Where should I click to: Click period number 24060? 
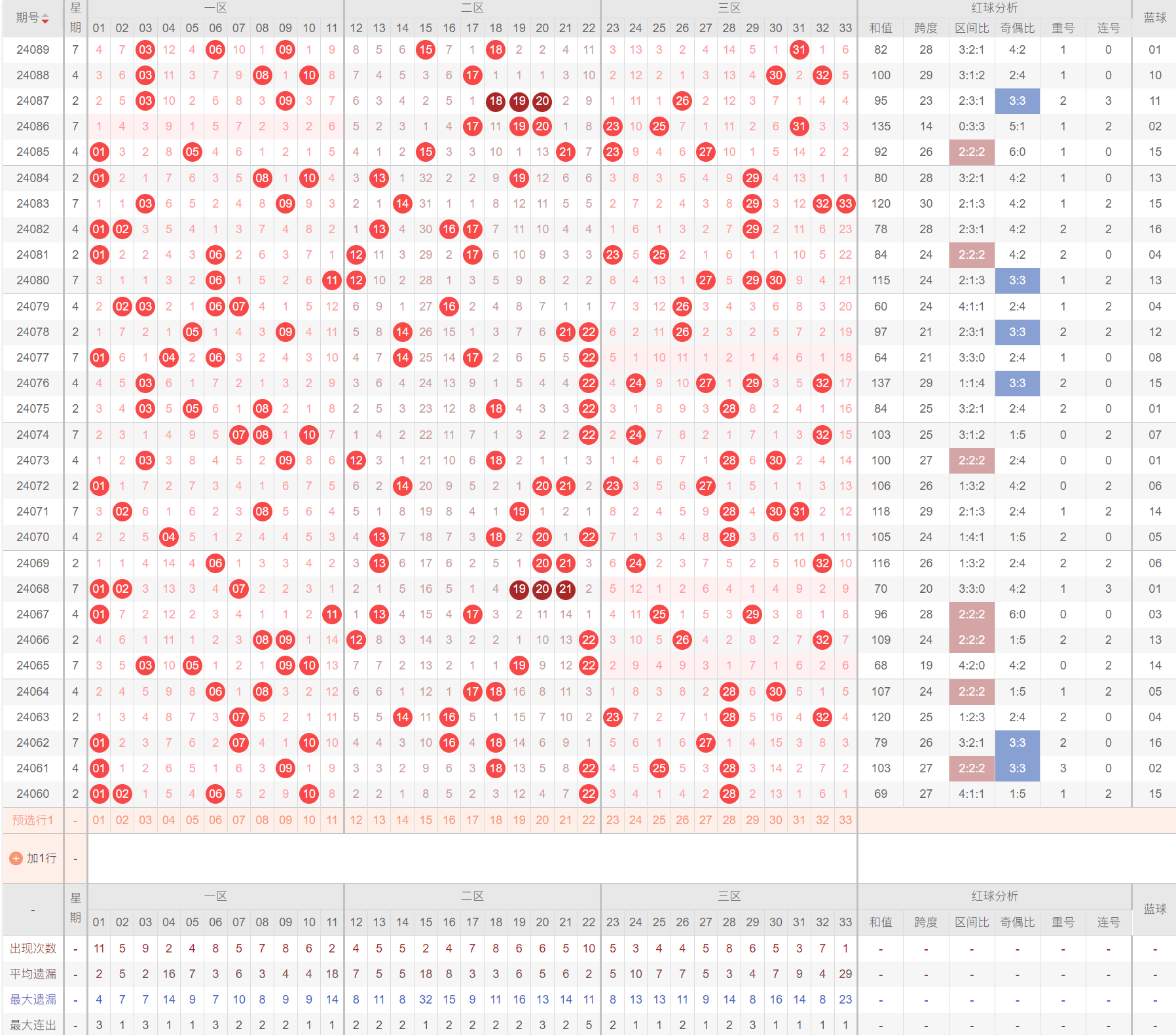point(33,794)
